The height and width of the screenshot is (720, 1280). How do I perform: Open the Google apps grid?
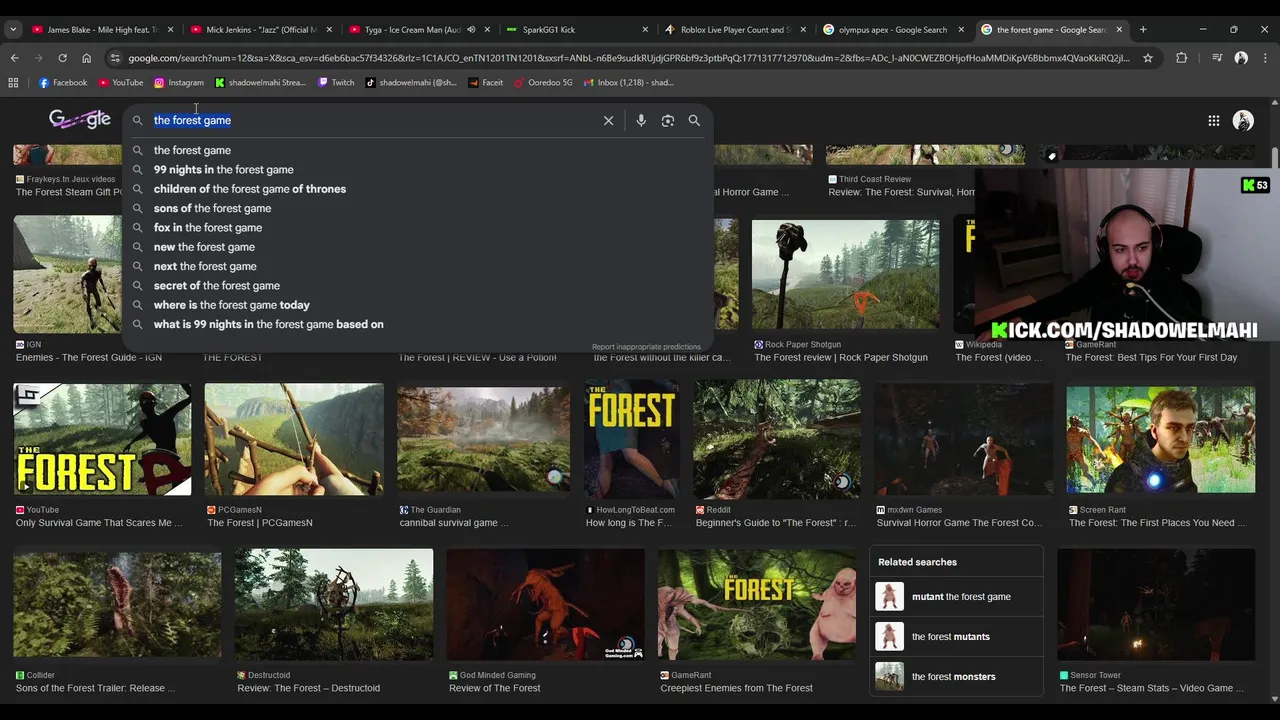[1213, 121]
